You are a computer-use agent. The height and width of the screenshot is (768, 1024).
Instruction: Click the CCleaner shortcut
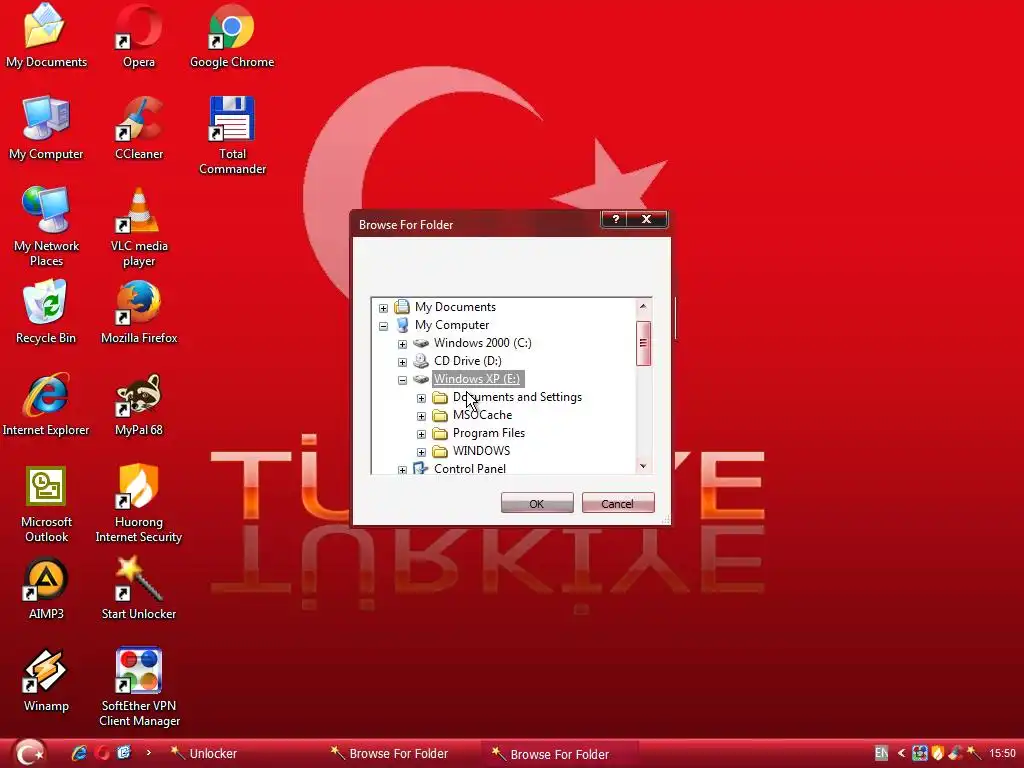tap(138, 128)
